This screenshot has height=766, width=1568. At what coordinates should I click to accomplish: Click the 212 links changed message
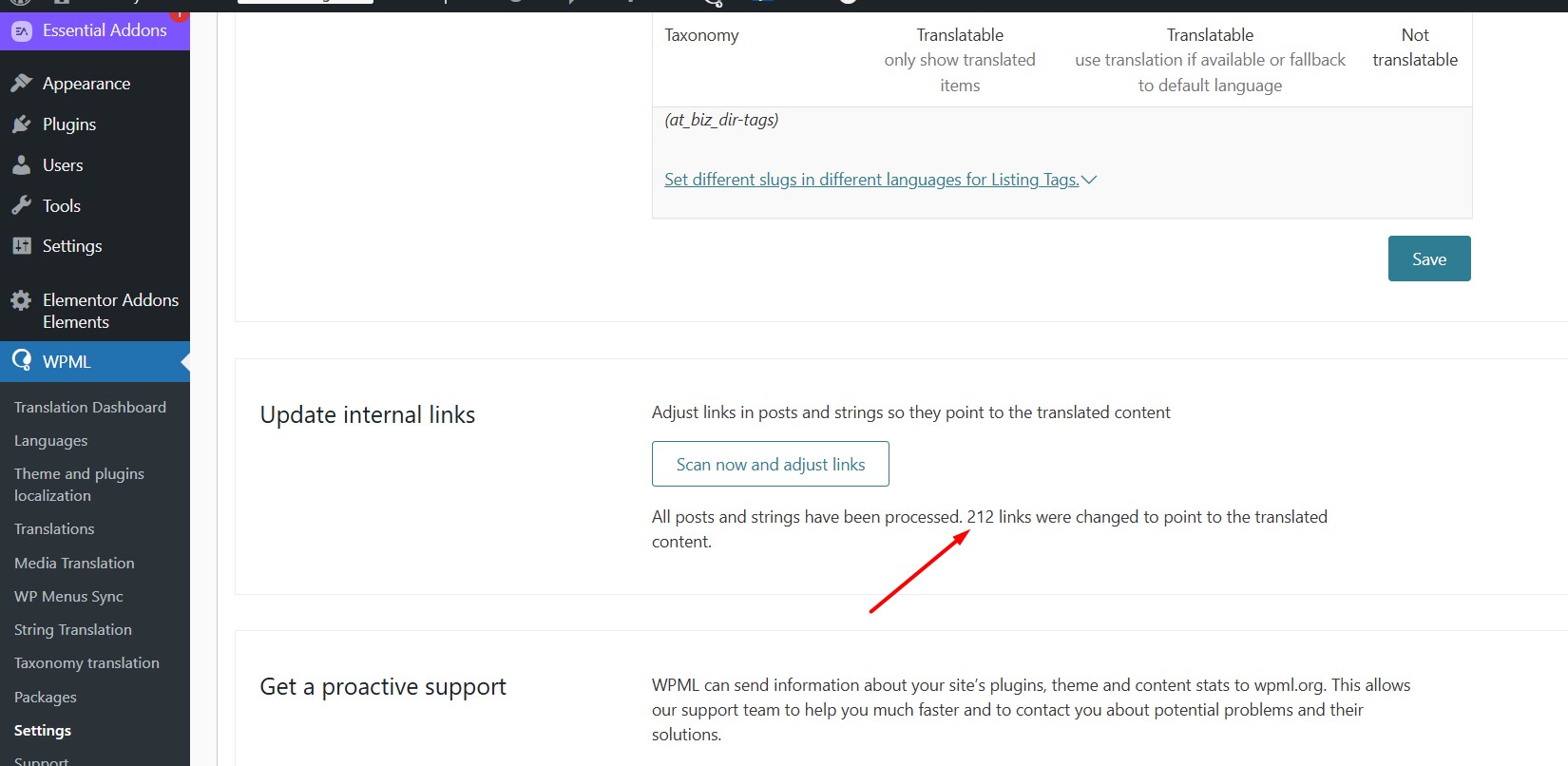(989, 529)
